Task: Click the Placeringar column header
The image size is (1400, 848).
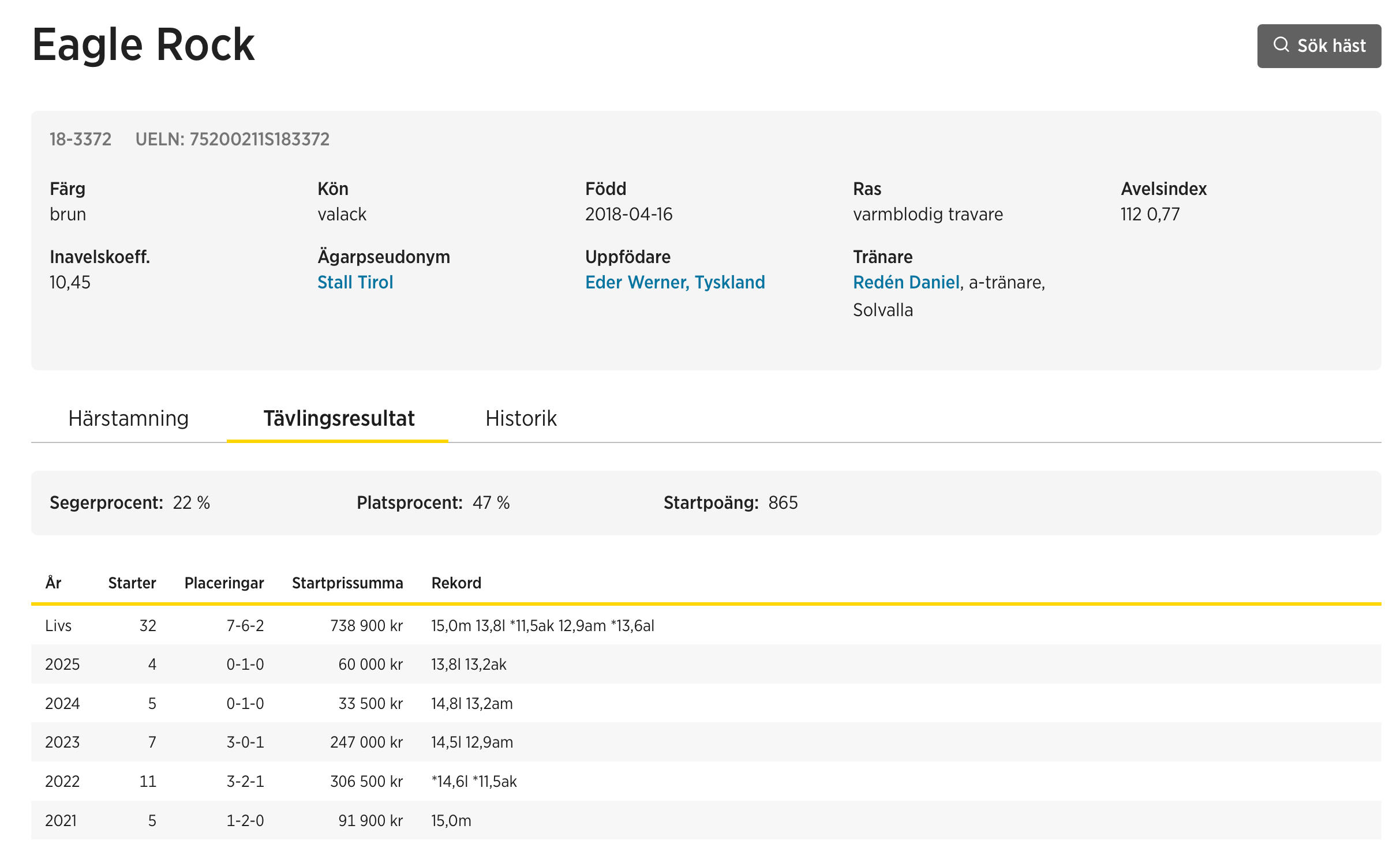Action: pos(224,583)
